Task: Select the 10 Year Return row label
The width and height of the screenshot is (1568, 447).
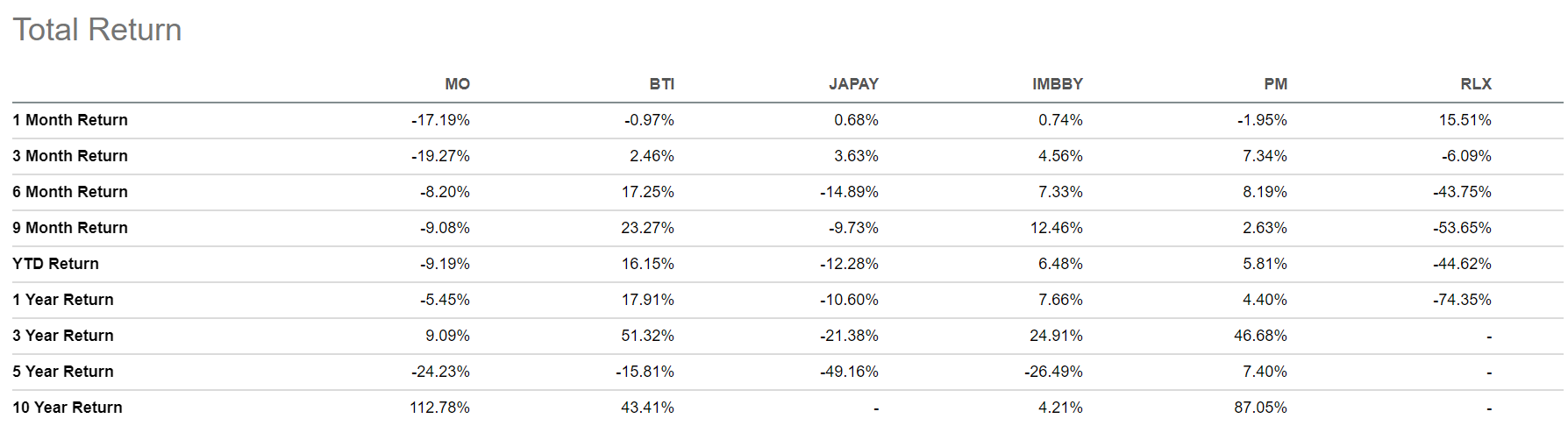Action: (68, 408)
